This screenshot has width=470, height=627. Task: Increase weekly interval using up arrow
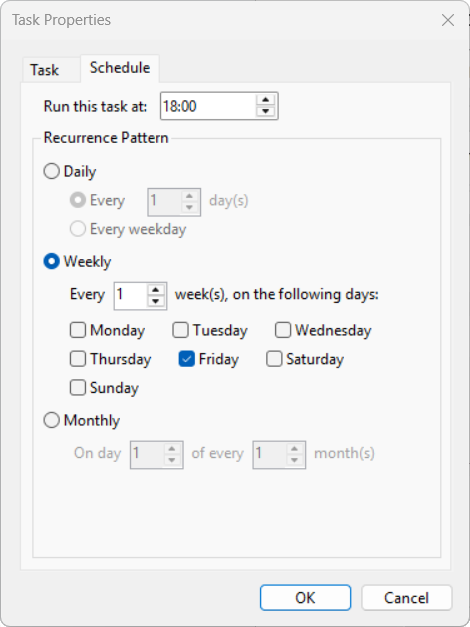156,290
